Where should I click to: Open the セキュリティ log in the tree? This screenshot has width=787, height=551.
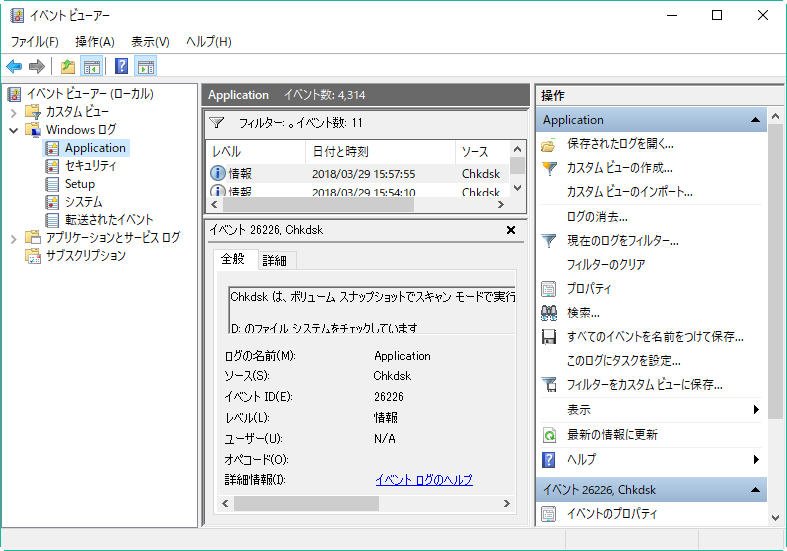[x=90, y=166]
